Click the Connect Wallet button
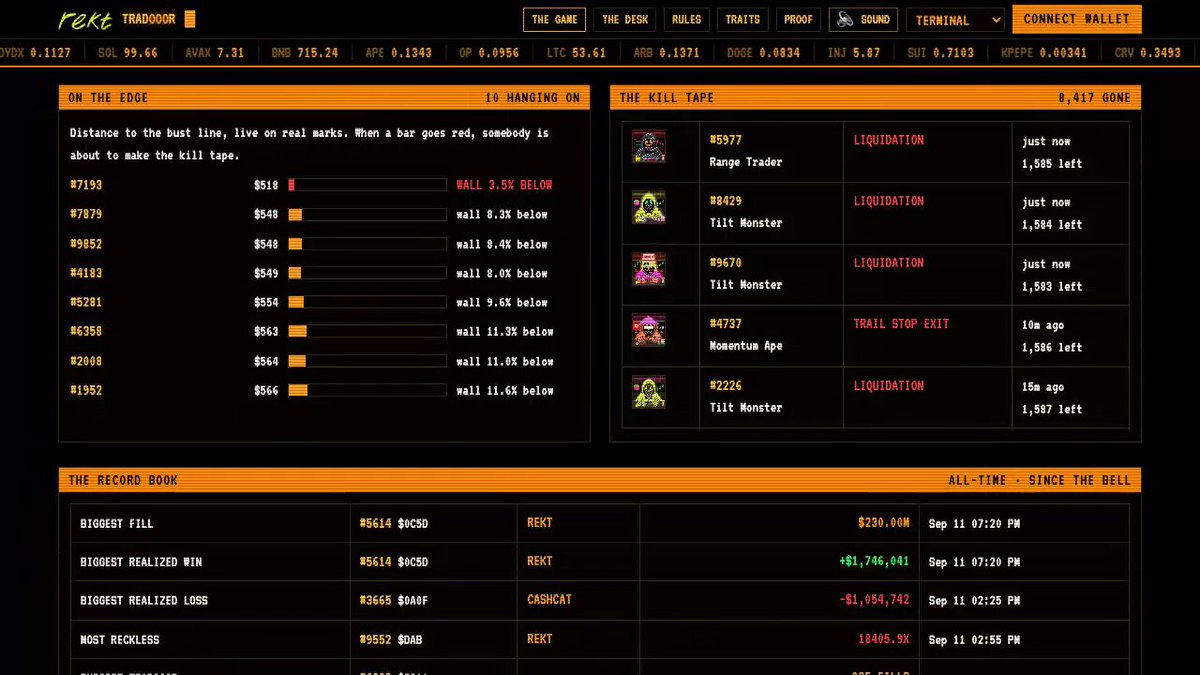Screen dimensions: 1200x675 click(1076, 19)
